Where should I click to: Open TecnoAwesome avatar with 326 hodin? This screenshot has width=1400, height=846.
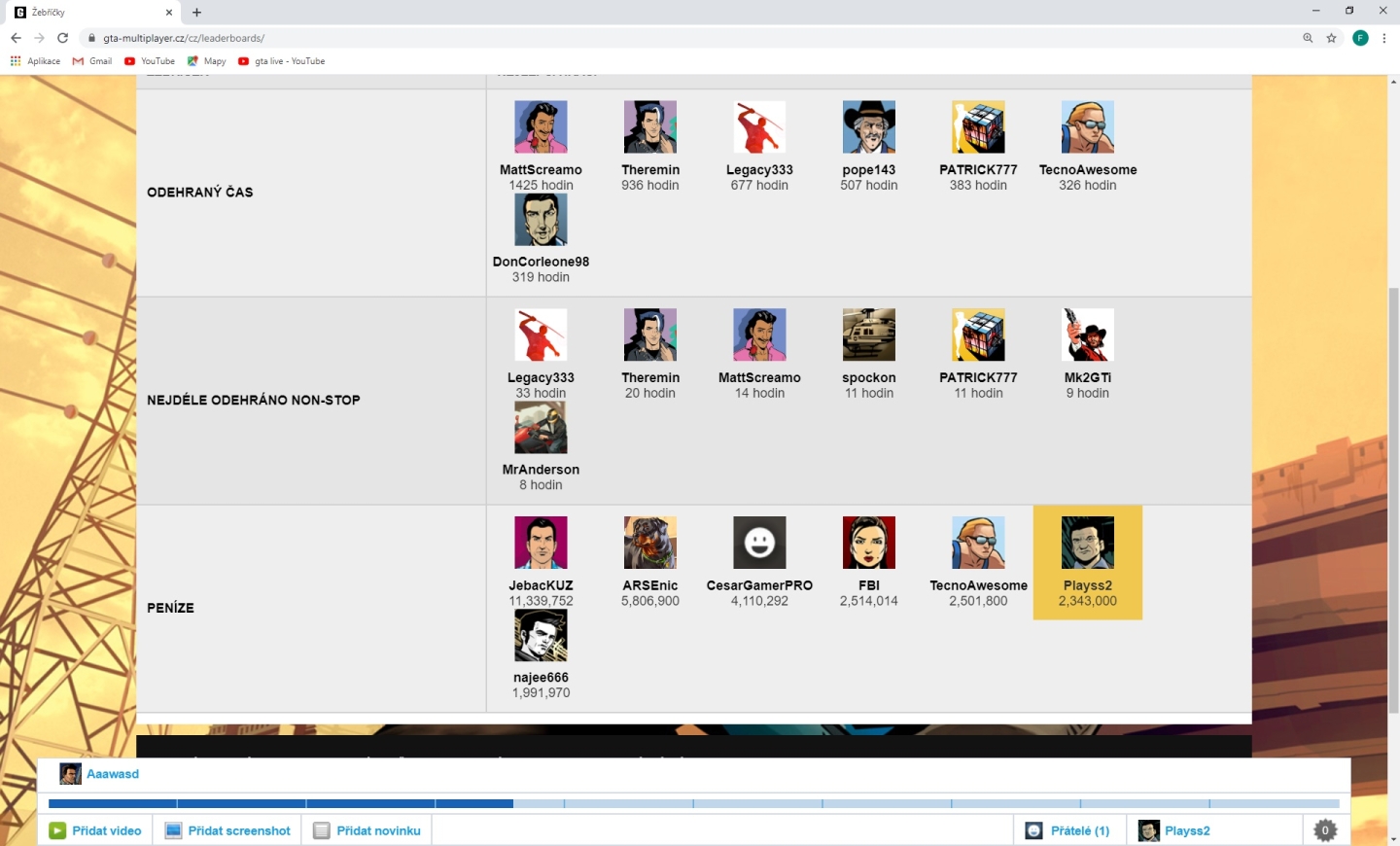tap(1088, 126)
